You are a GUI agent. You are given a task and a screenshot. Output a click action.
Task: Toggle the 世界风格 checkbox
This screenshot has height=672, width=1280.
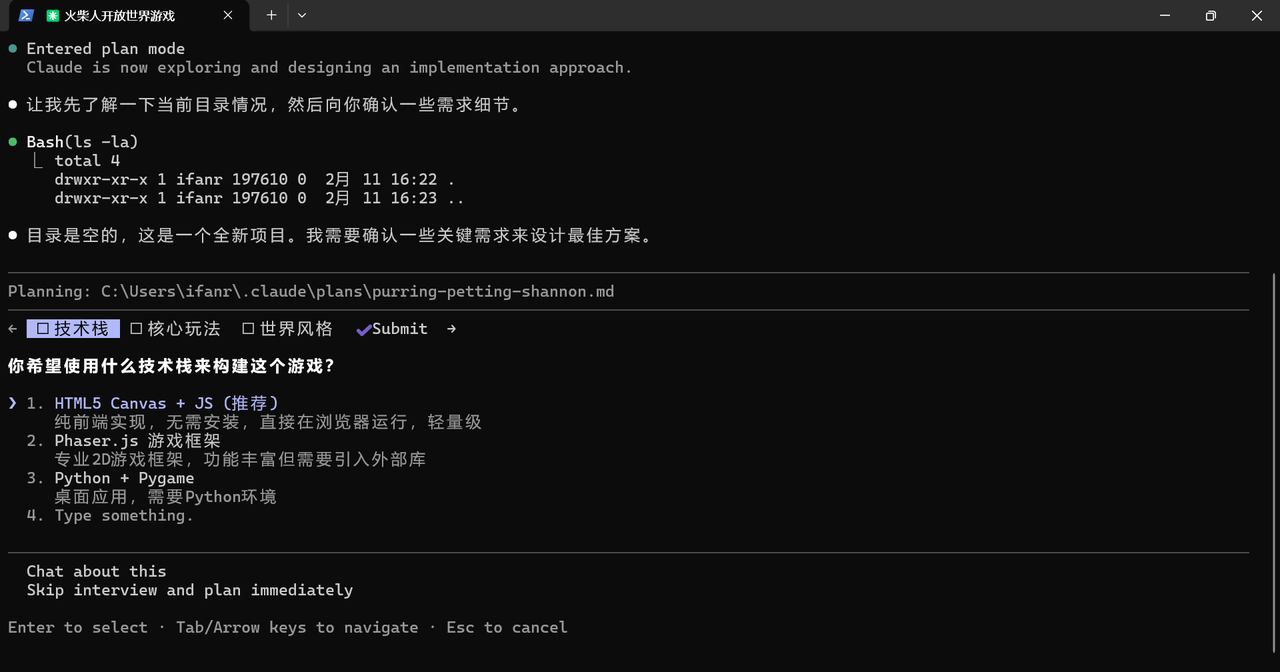click(x=248, y=329)
